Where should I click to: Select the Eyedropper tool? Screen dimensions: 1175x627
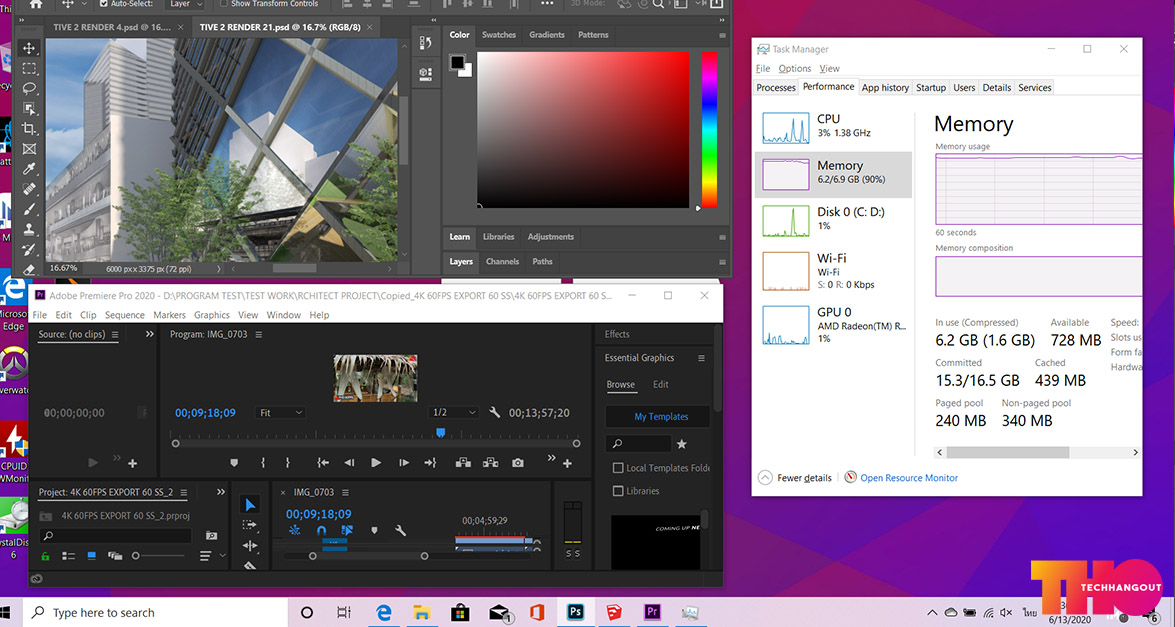click(x=29, y=169)
